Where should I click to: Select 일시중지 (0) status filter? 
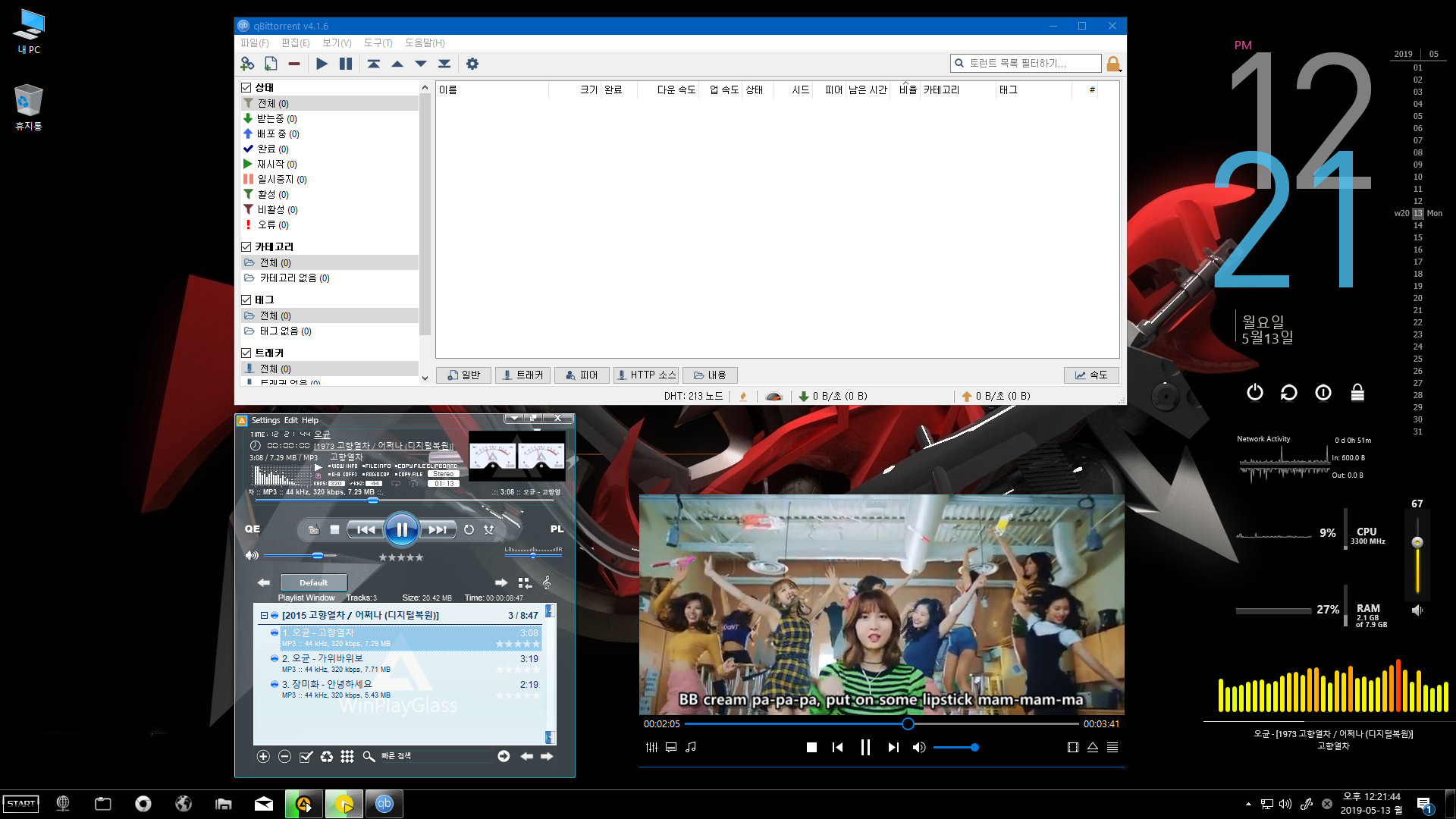pos(282,179)
